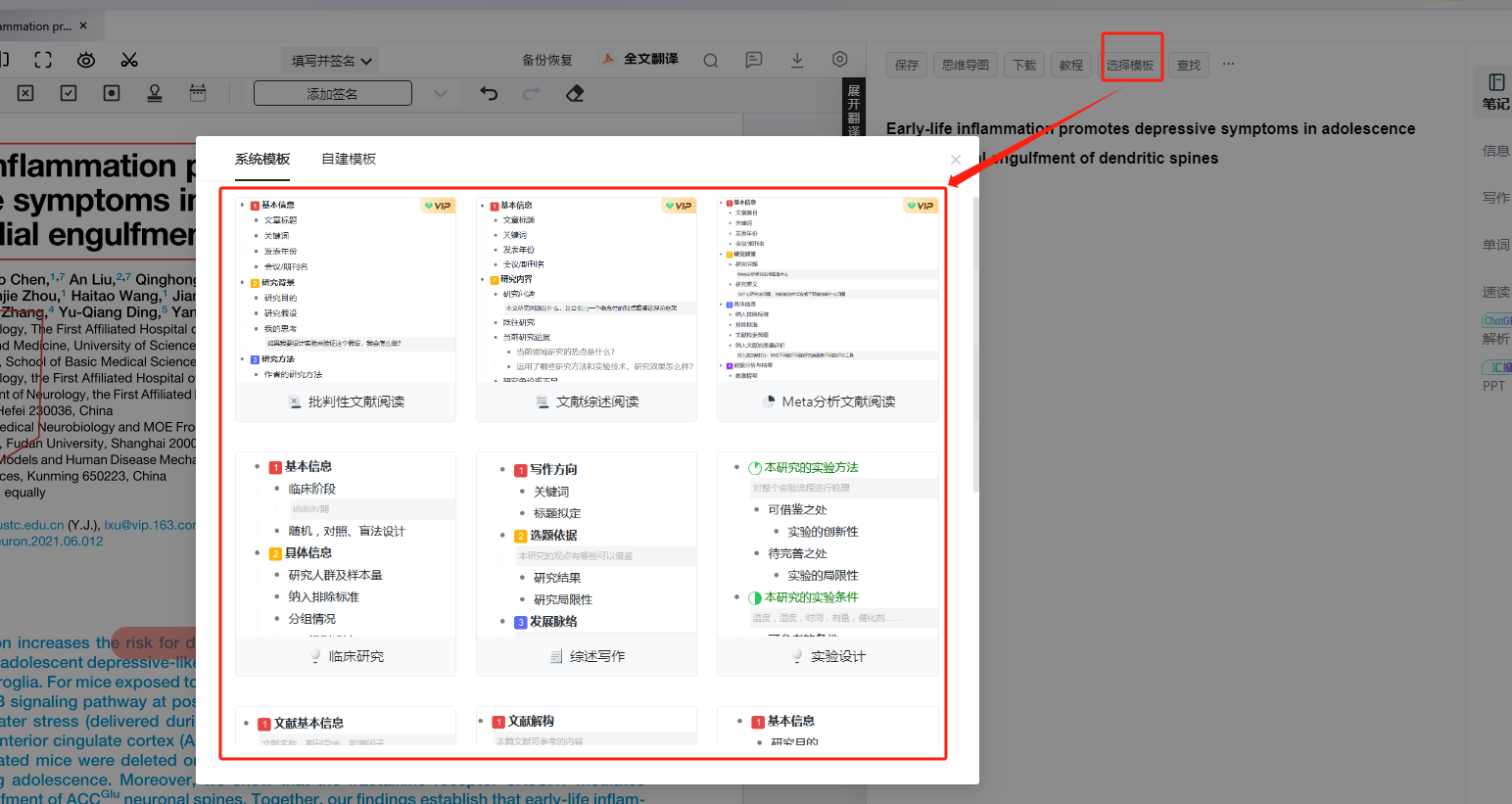Click the template list scrollbar
1512x804 pixels.
[x=975, y=343]
